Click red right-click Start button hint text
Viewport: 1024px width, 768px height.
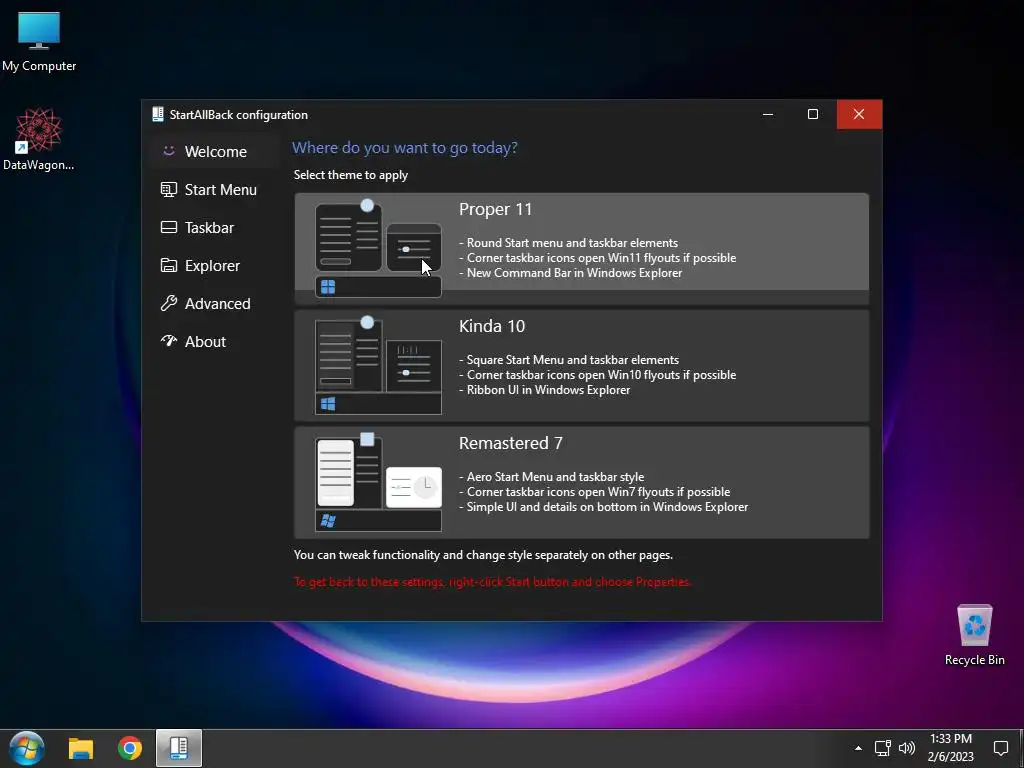pyautogui.click(x=492, y=582)
